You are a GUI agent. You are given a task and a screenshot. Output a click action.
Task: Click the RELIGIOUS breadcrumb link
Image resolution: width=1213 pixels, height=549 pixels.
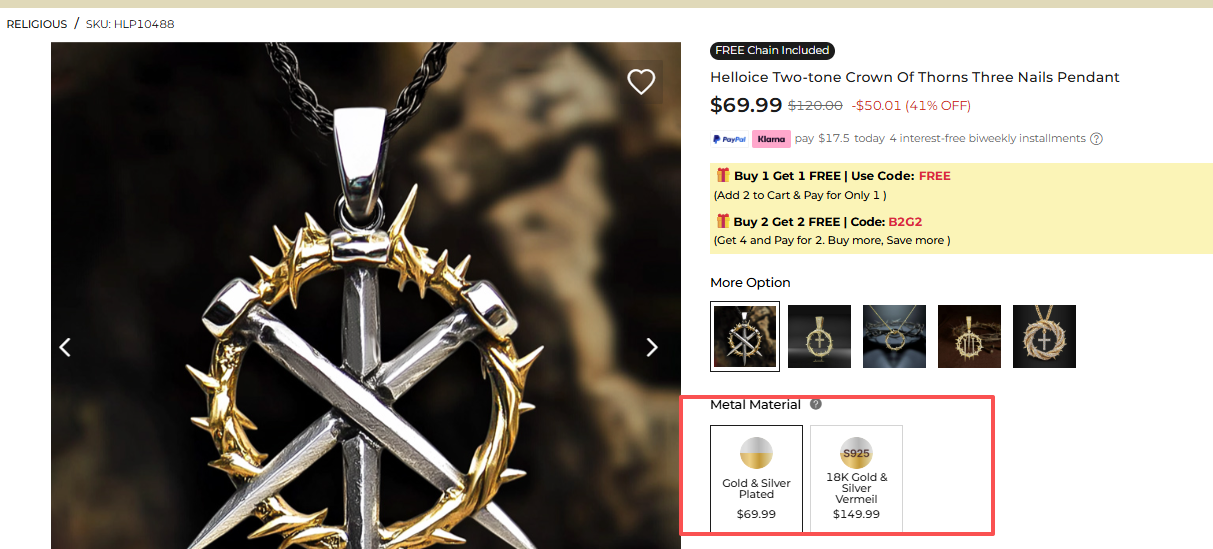tap(37, 24)
